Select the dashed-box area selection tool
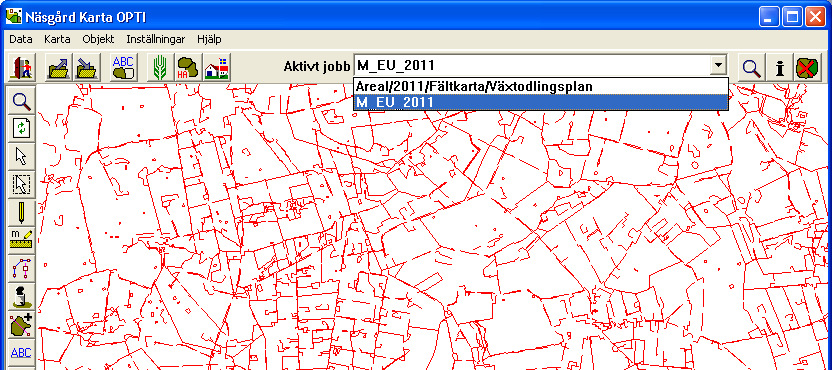The image size is (832, 370). pos(21,184)
